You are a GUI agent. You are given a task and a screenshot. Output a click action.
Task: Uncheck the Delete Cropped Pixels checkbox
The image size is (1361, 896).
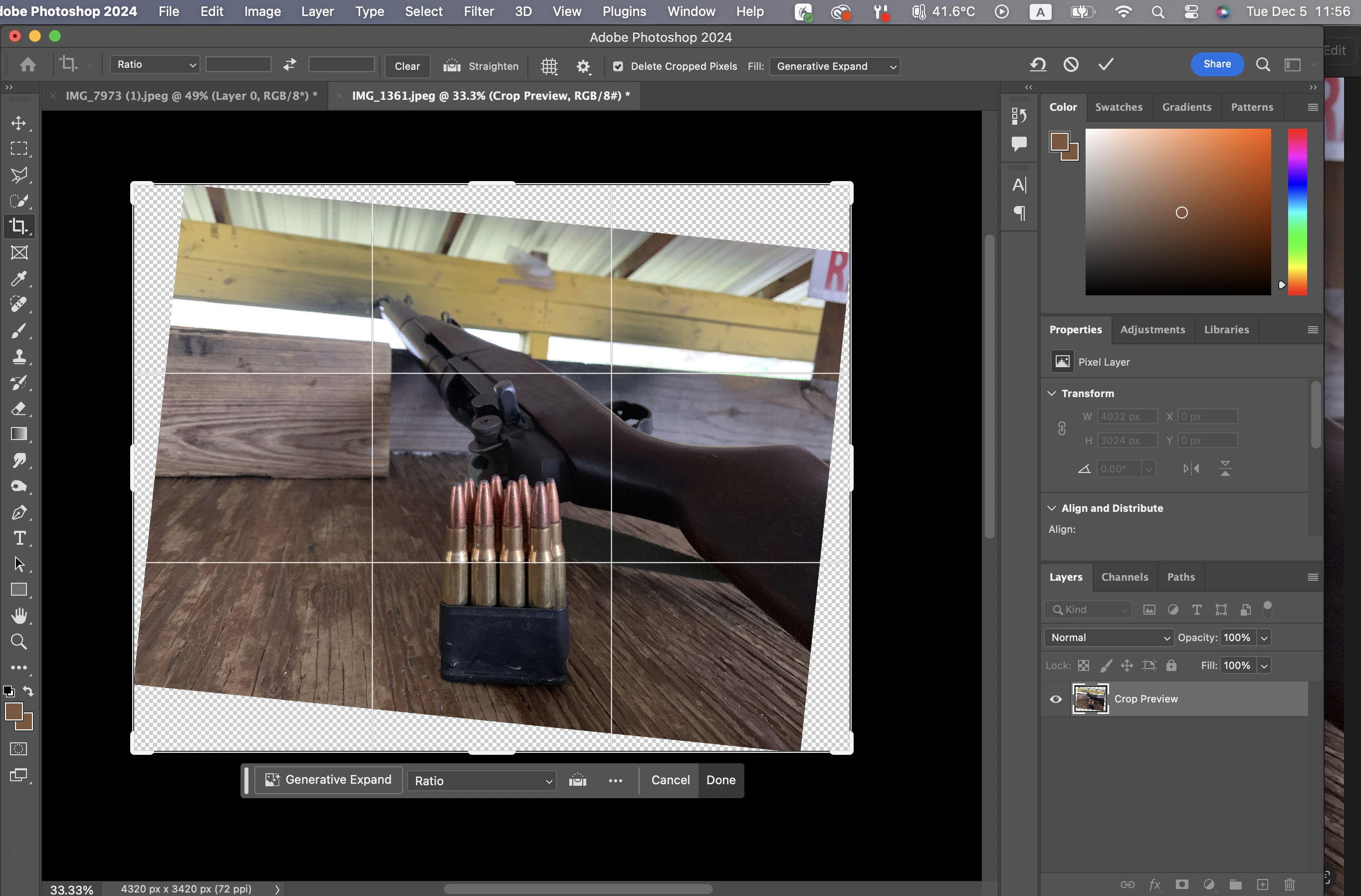tap(618, 66)
